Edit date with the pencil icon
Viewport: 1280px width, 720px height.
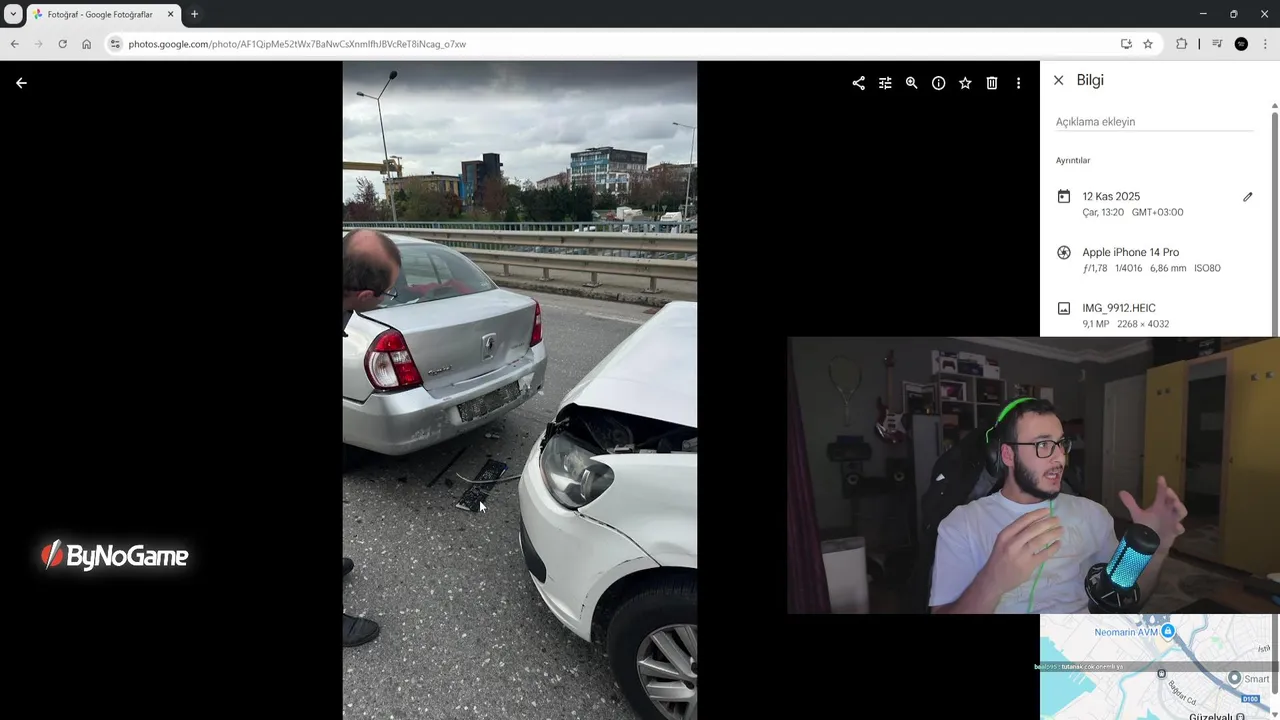click(1247, 197)
